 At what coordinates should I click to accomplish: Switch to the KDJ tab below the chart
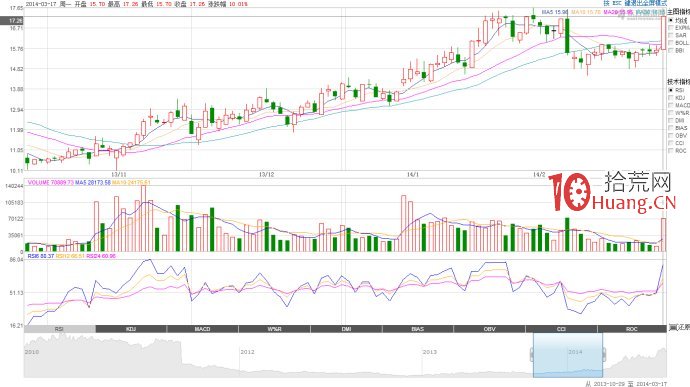pos(131,329)
